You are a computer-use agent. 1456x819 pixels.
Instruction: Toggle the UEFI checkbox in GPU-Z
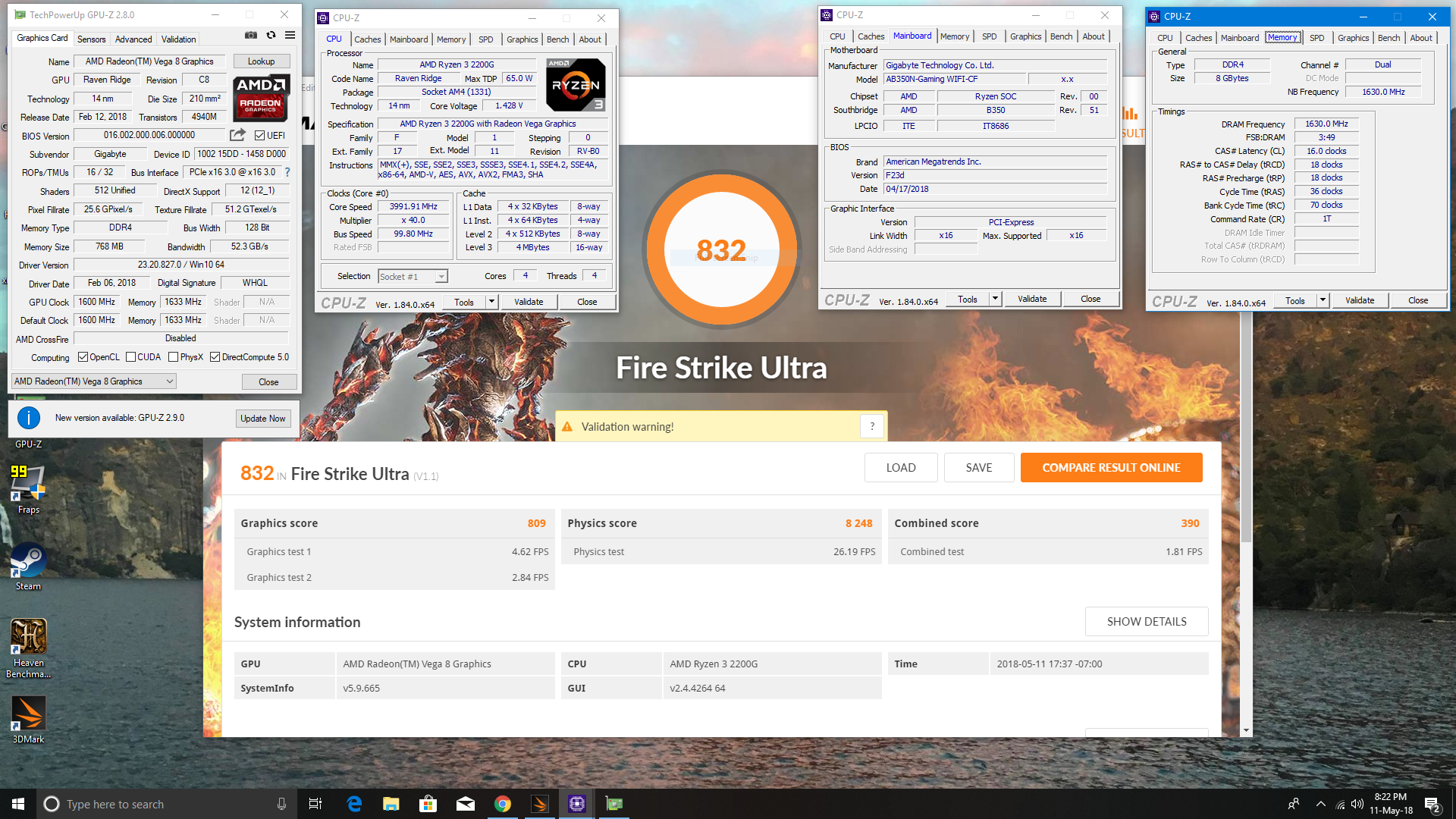260,135
